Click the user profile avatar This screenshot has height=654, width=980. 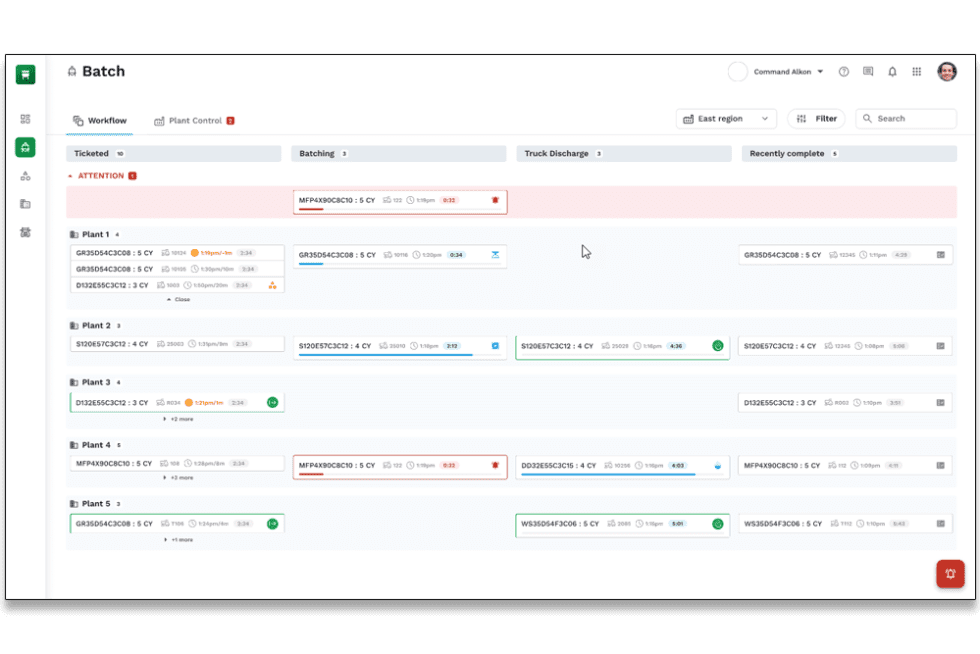pyautogui.click(x=946, y=72)
